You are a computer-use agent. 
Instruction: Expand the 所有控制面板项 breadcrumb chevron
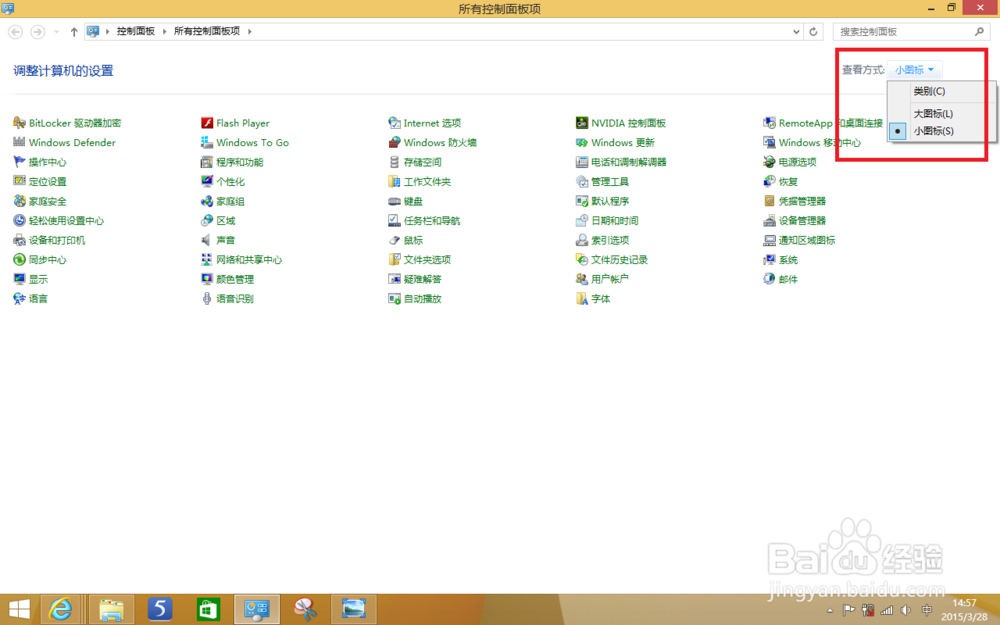(249, 31)
